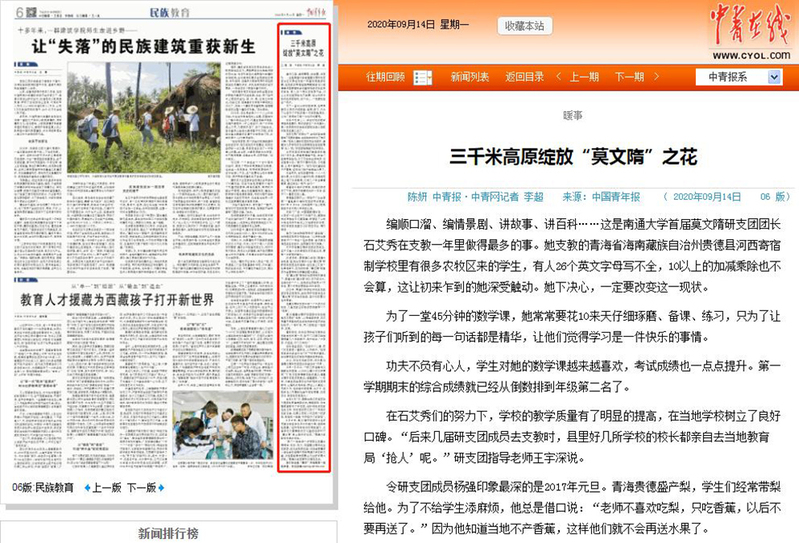Click the 民族教育 masthead on newspaper page
This screenshot has width=799, height=543.
(x=169, y=12)
